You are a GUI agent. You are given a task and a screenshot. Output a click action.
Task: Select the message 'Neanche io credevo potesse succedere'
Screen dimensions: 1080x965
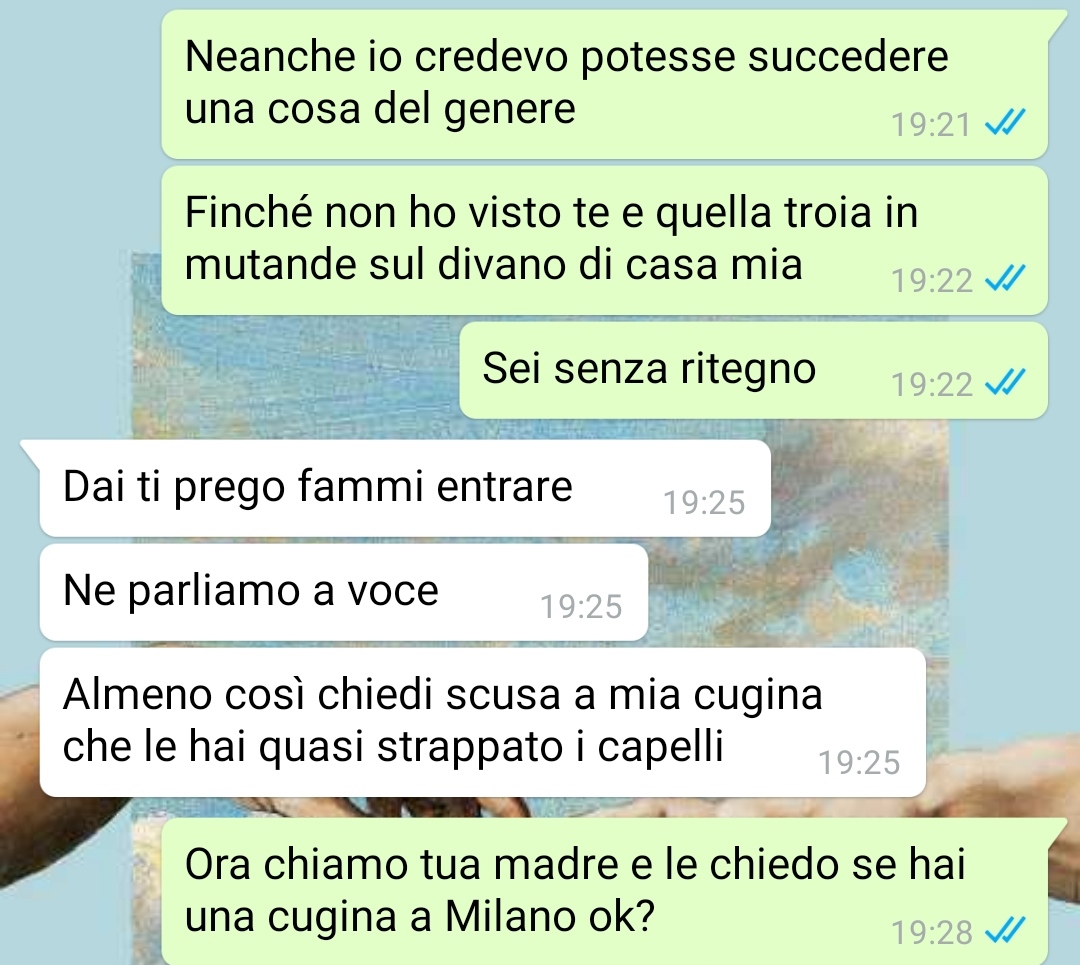pos(604,85)
